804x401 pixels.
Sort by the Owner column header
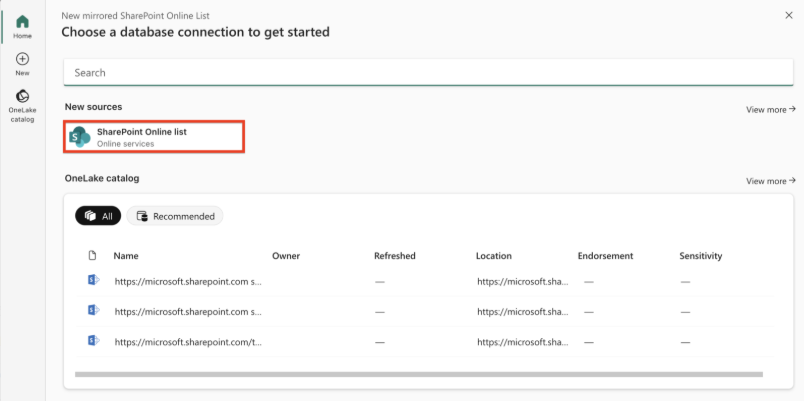[x=286, y=256]
